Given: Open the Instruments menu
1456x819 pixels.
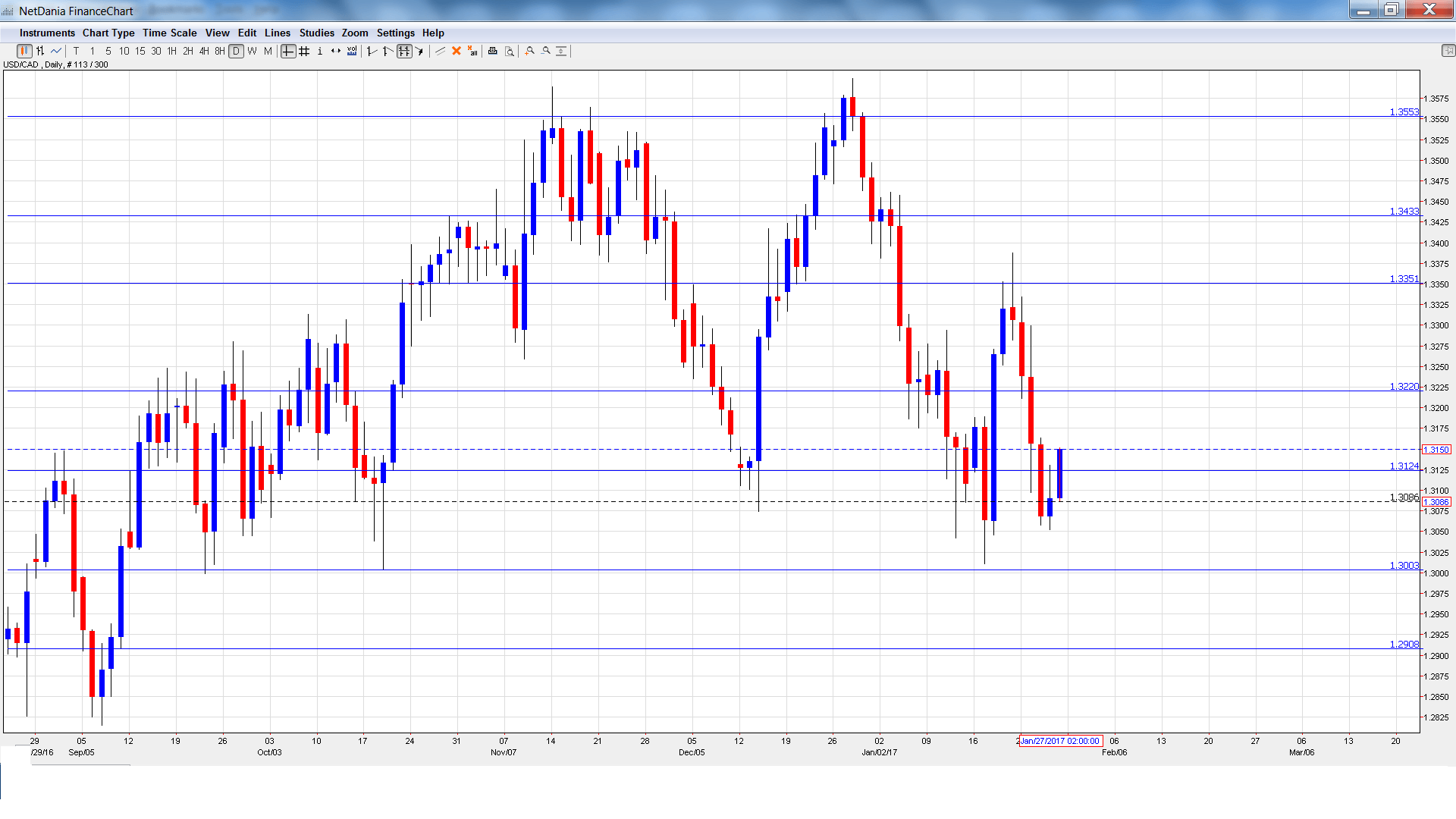Looking at the screenshot, I should [47, 33].
